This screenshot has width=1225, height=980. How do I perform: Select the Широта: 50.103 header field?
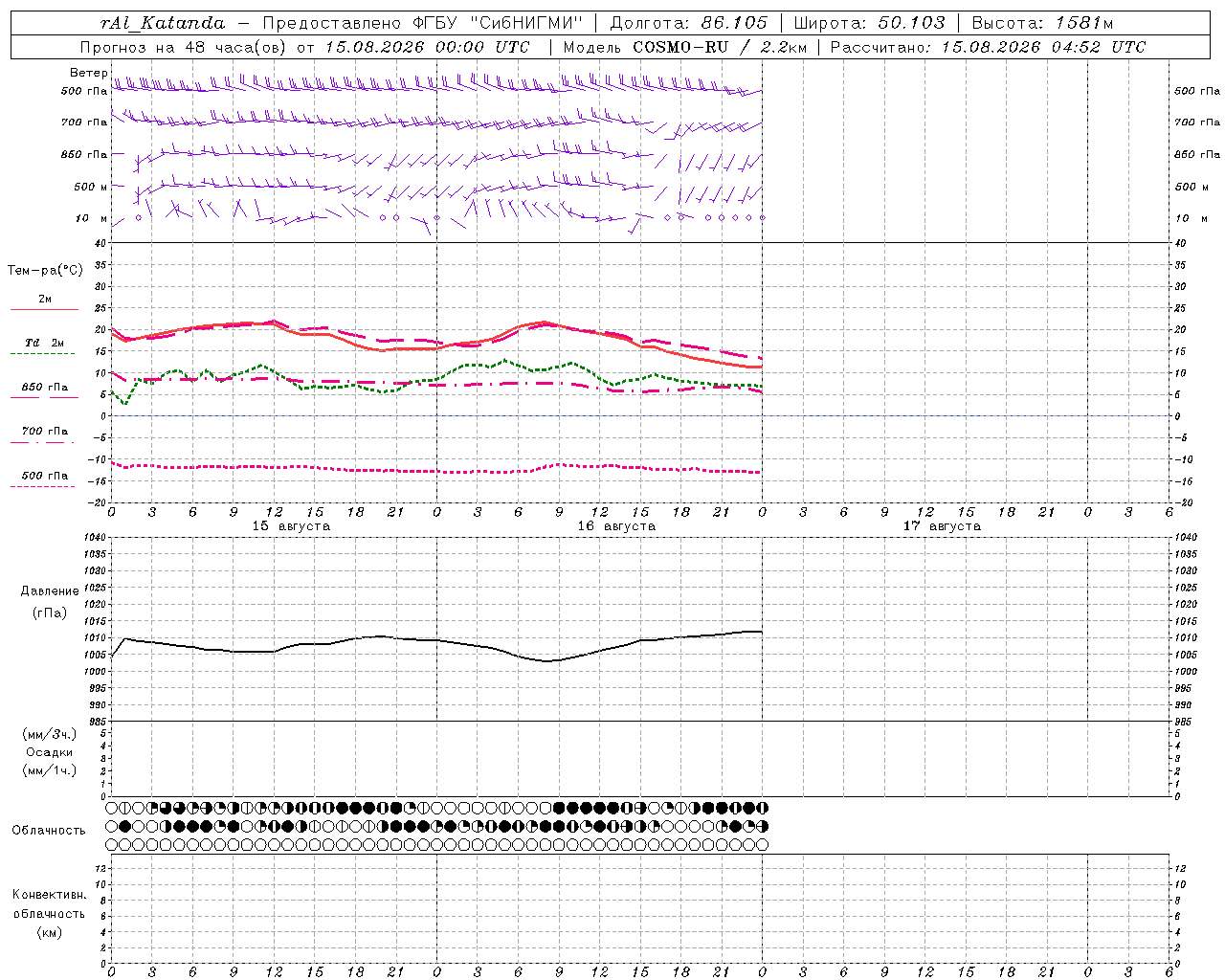coord(870,23)
